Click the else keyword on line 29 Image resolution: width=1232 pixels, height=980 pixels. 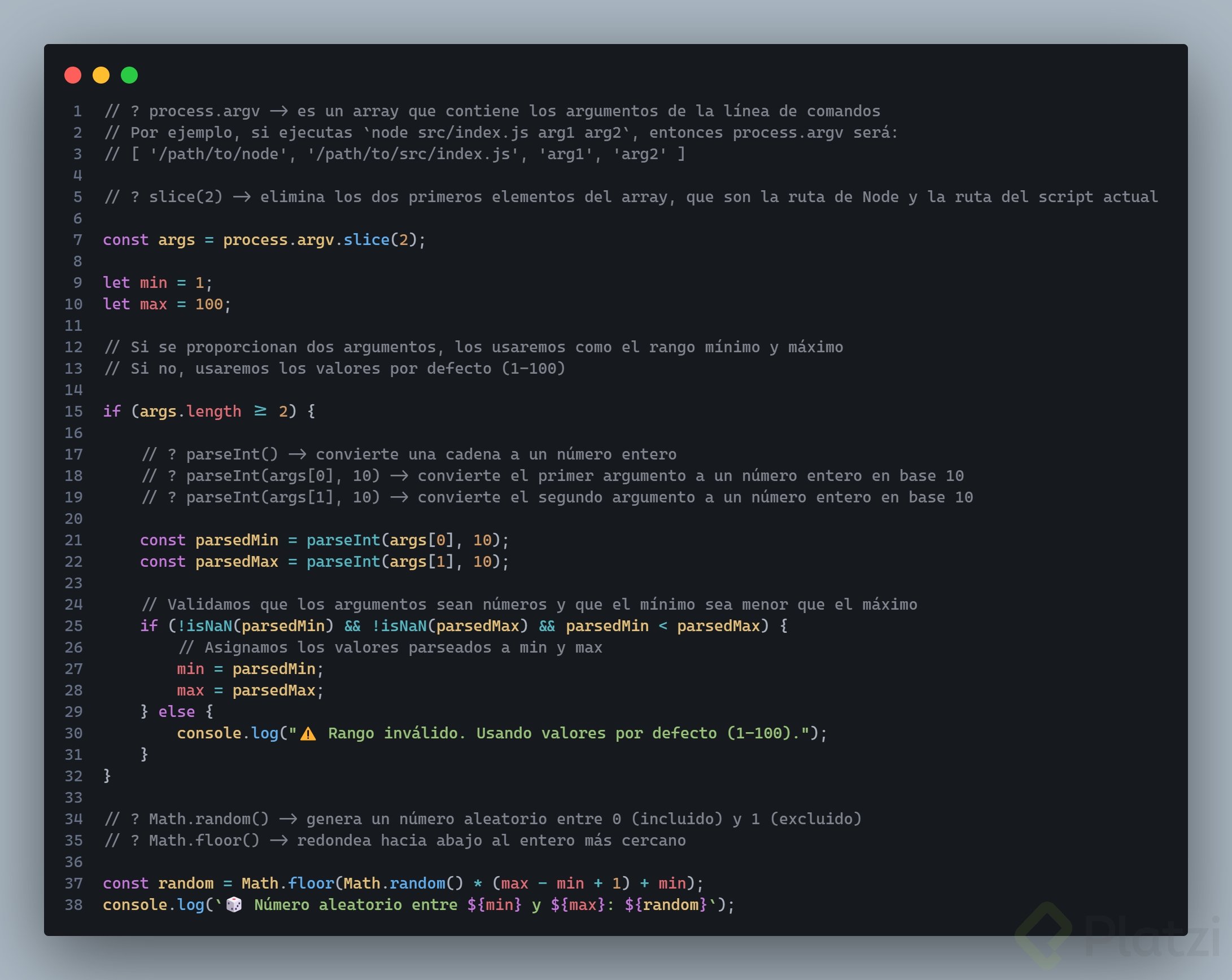tap(177, 711)
